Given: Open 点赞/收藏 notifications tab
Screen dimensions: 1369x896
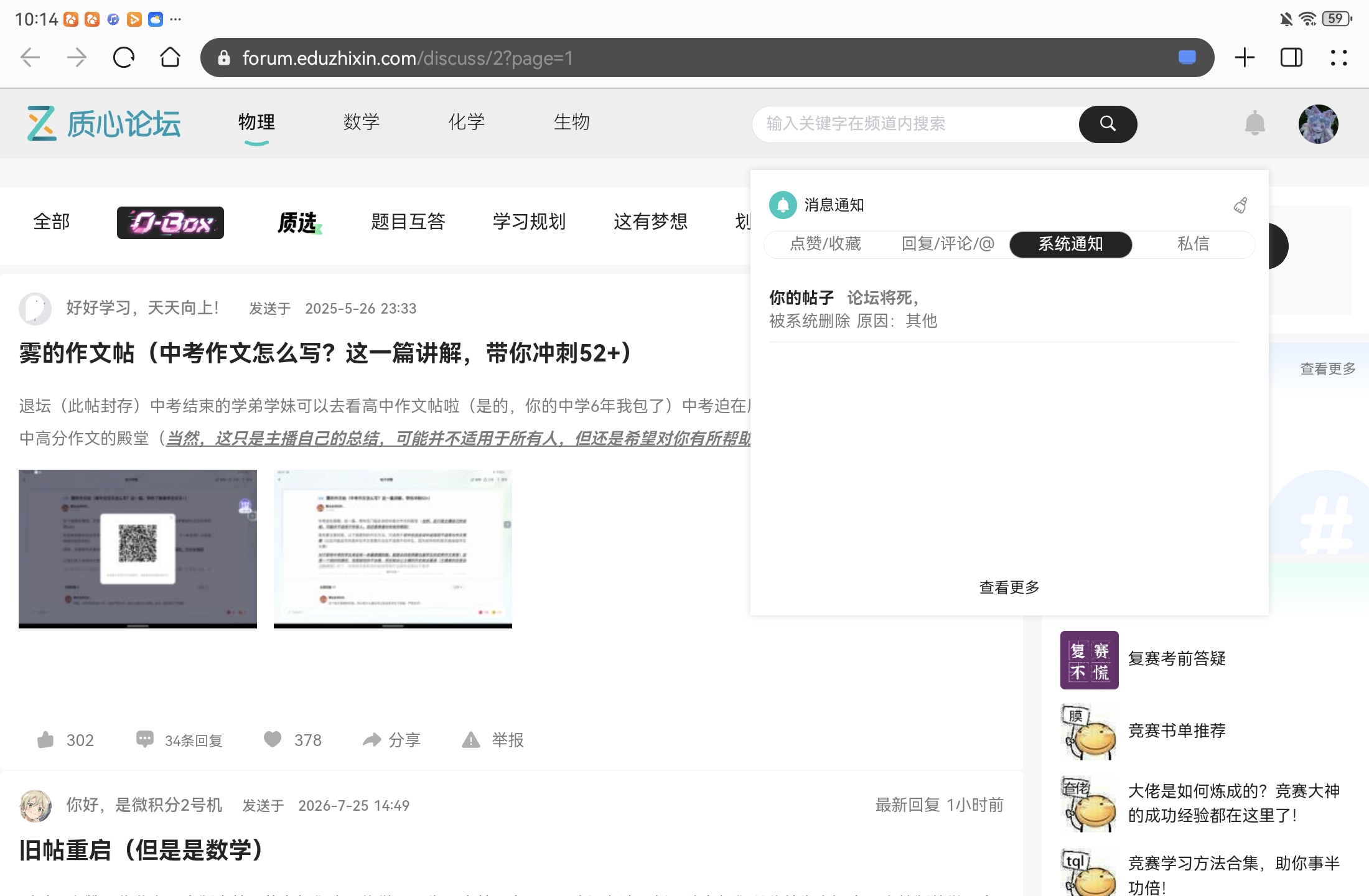Looking at the screenshot, I should tap(826, 244).
